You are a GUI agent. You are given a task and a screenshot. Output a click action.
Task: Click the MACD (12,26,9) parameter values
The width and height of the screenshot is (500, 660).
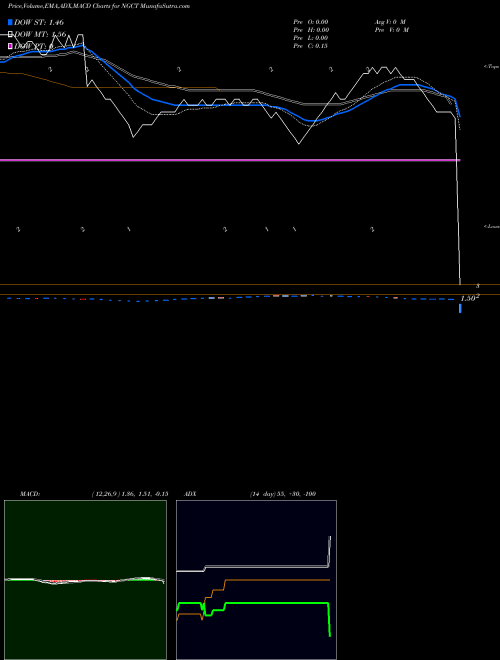coord(130,494)
